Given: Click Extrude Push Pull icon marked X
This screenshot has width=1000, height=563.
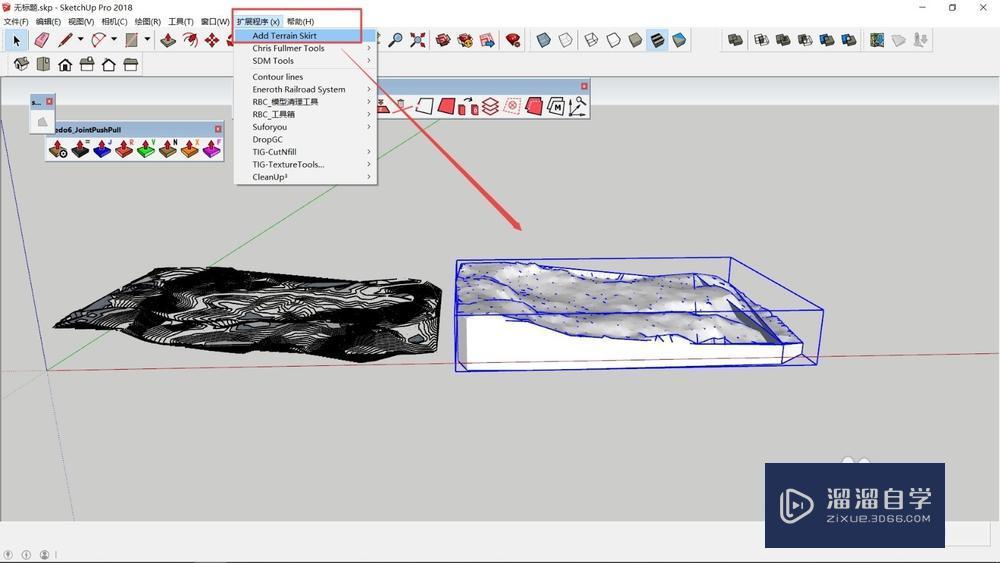Looking at the screenshot, I should click(189, 149).
